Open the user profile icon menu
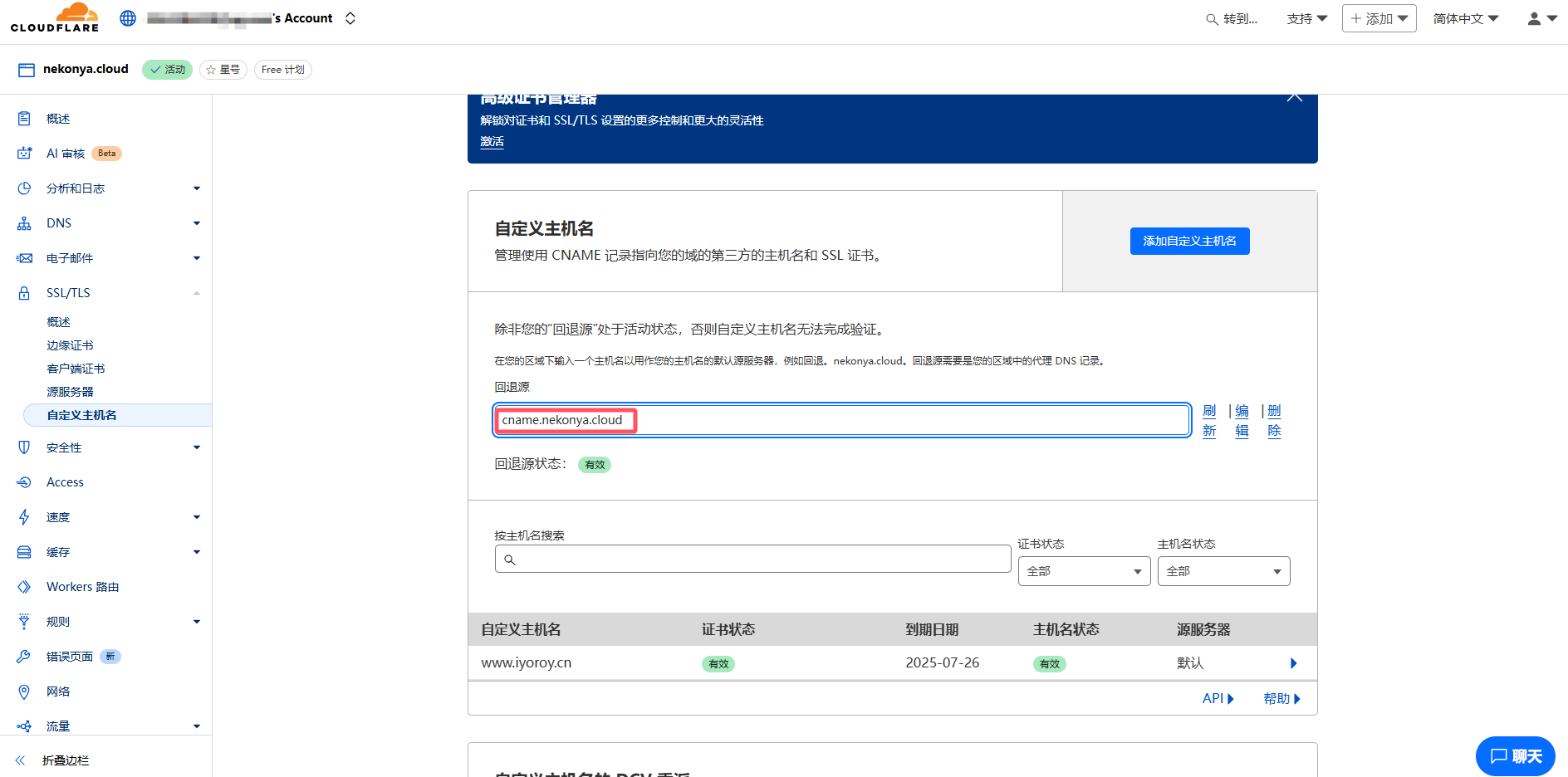Image resolution: width=1568 pixels, height=777 pixels. coord(1542,18)
